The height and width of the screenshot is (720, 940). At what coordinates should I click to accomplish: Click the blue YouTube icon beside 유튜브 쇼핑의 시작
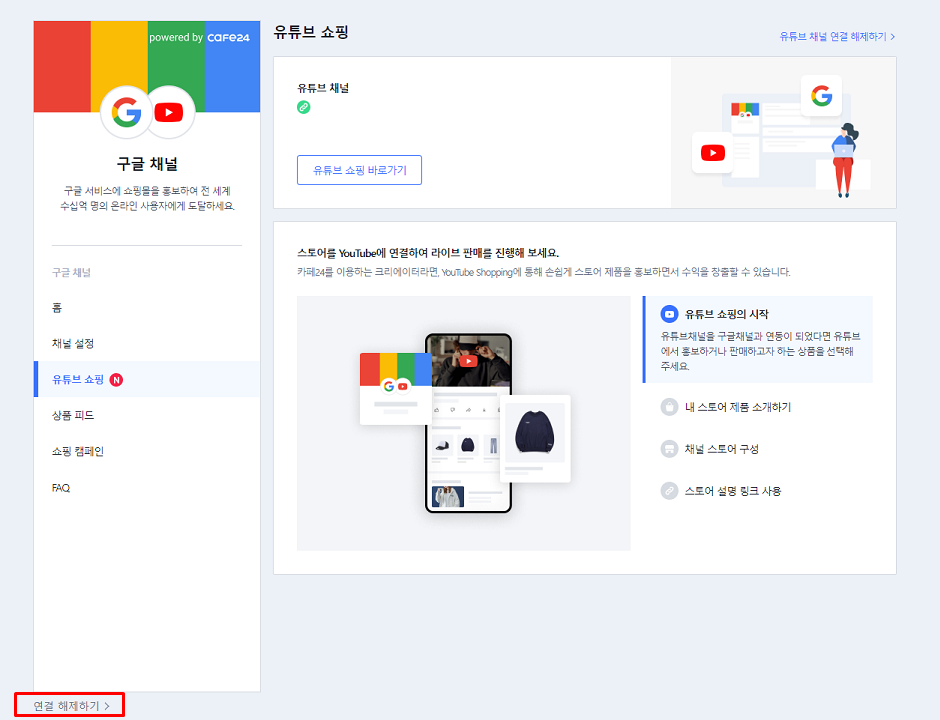(669, 314)
